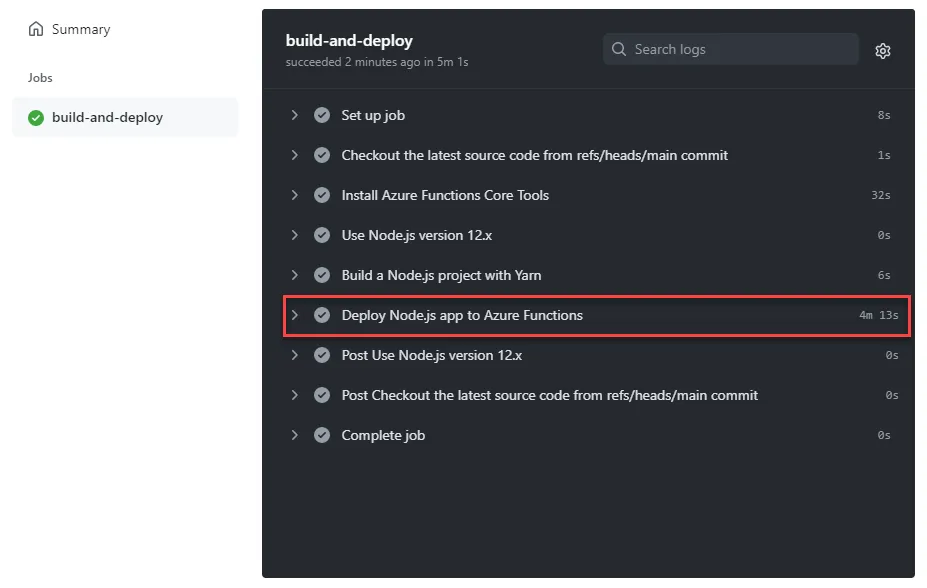
Task: Click the search magnifier icon in logs
Action: (618, 49)
